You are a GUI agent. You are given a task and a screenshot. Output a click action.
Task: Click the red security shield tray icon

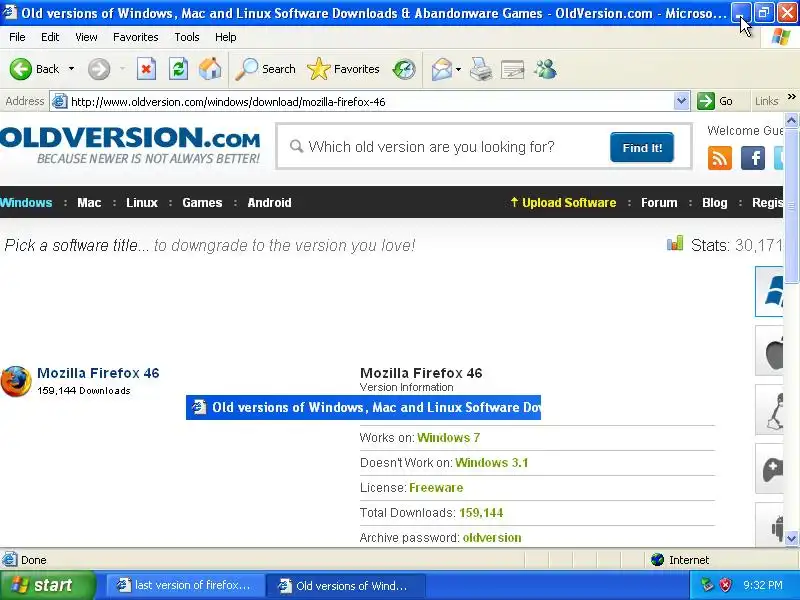[725, 585]
